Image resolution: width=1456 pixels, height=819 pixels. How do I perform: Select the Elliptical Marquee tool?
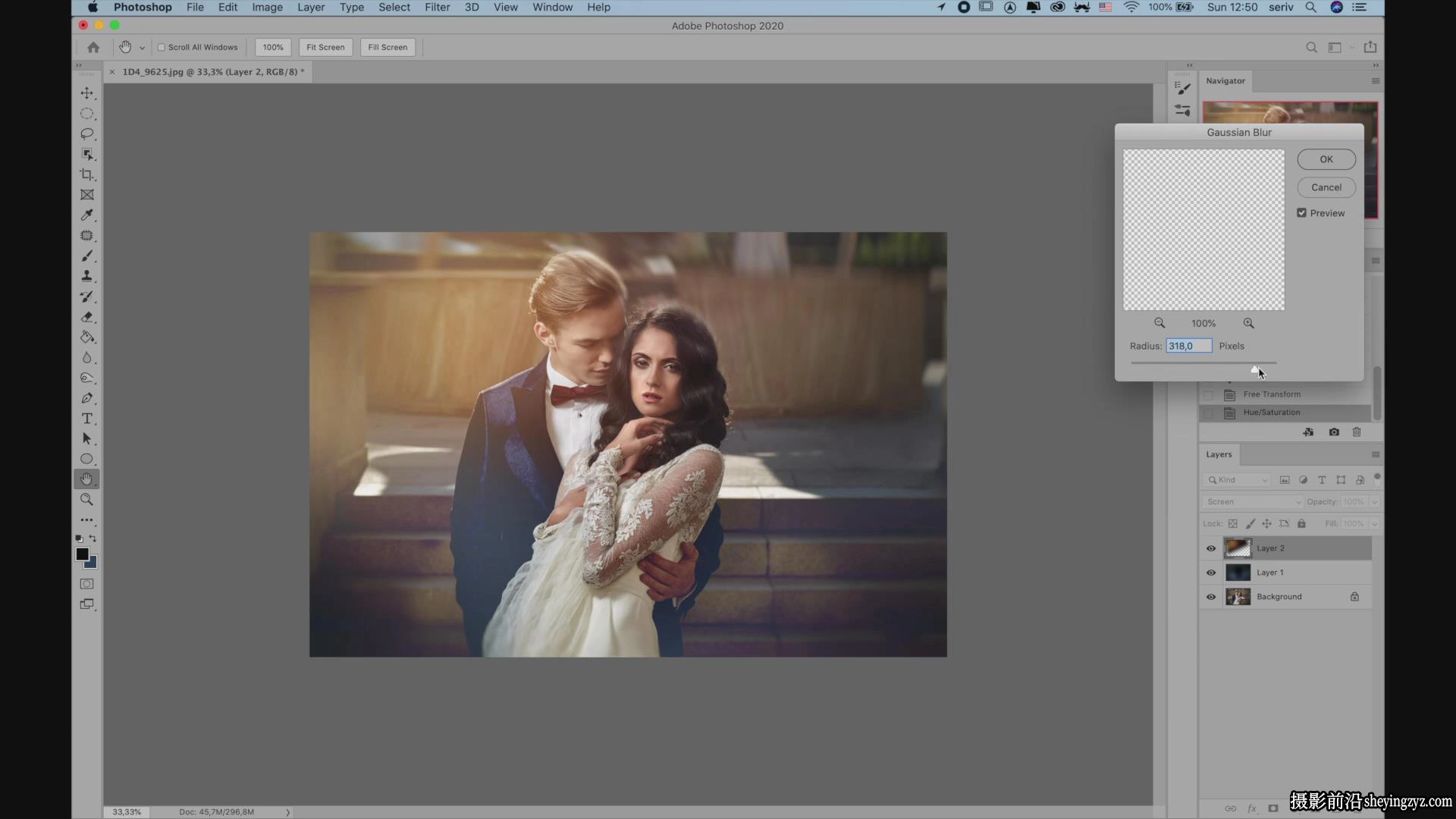[x=87, y=114]
